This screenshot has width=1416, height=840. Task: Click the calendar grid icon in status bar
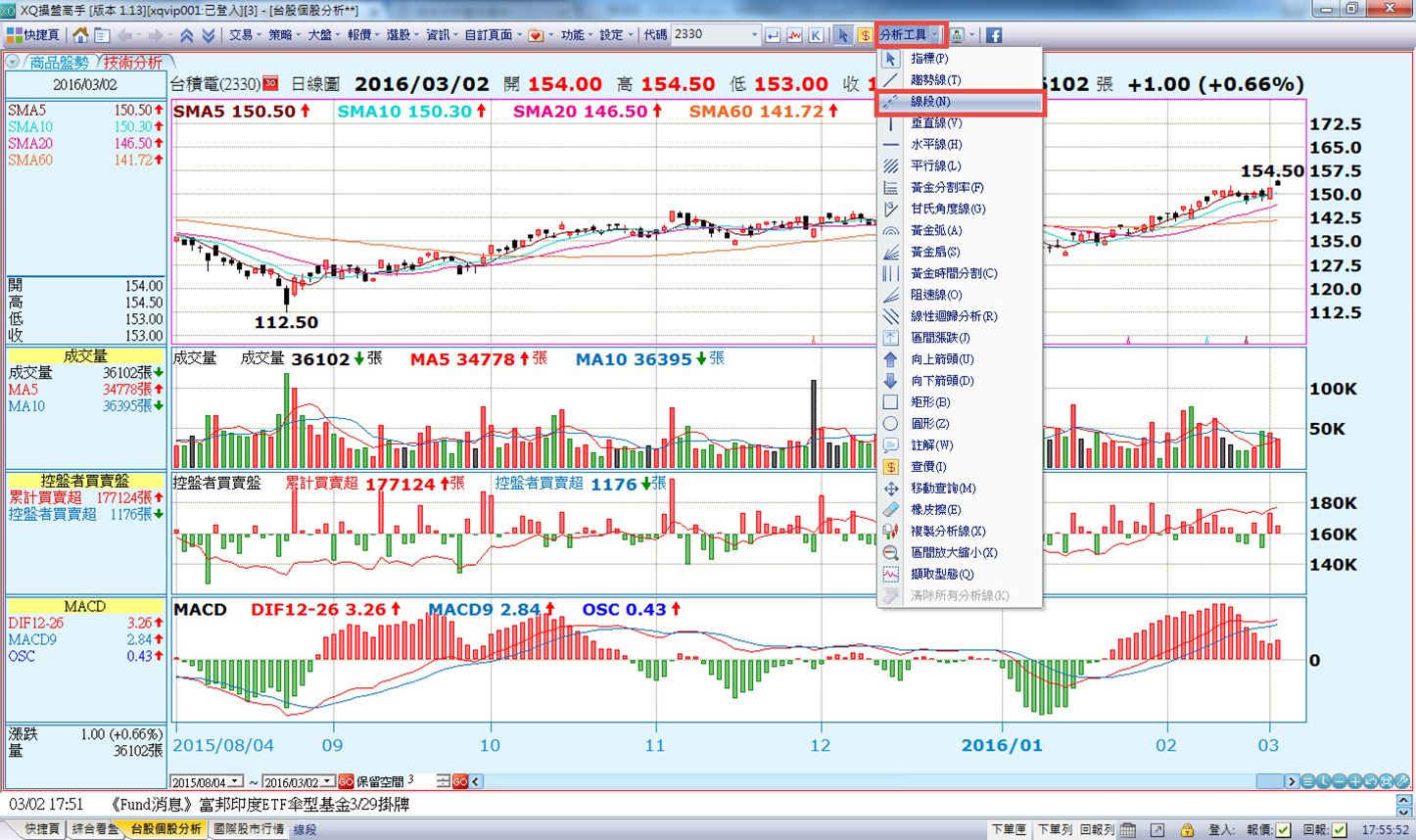point(1128,830)
